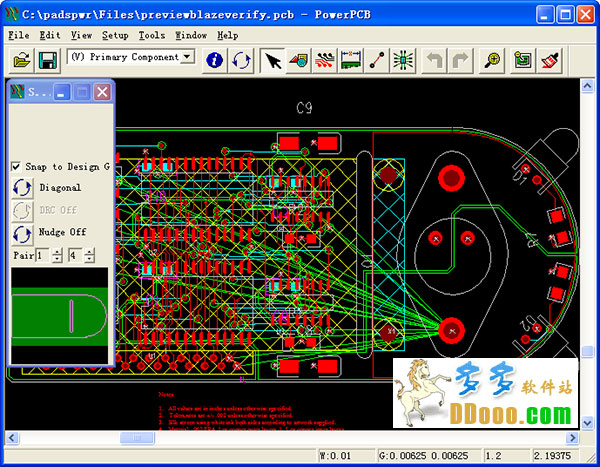Open the Setup menu
600x467 pixels.
[x=115, y=35]
